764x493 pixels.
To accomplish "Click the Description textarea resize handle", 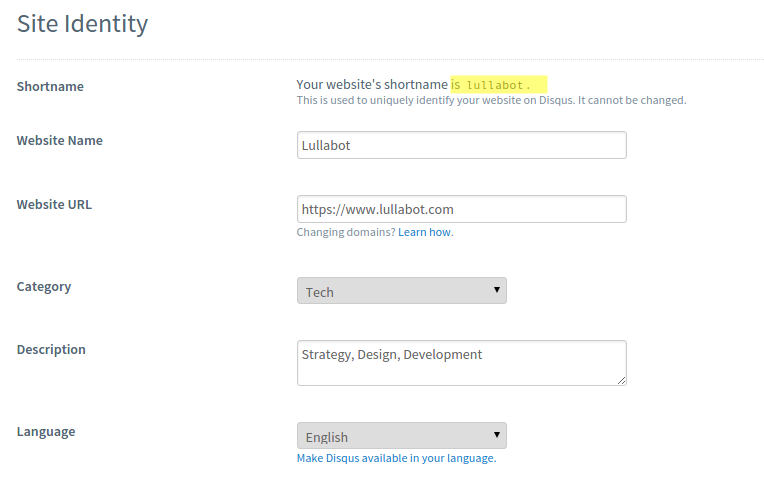I will click(x=621, y=380).
